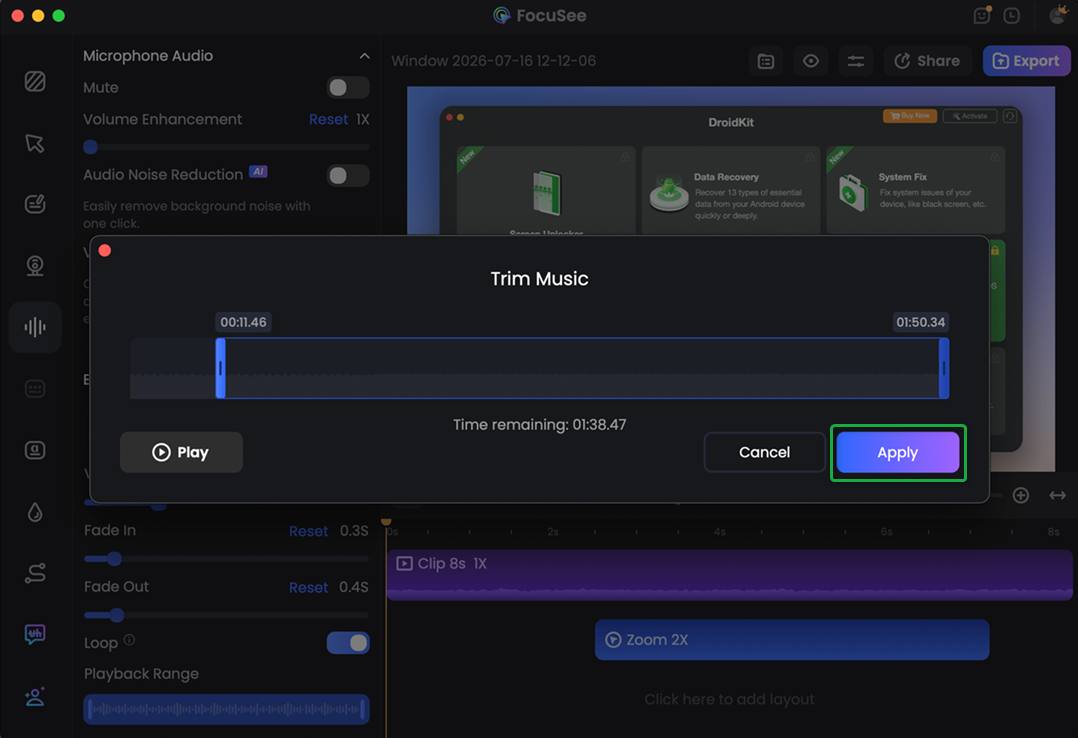The width and height of the screenshot is (1078, 738).
Task: Click the zoom-in plus icon above timeline
Action: tap(1020, 495)
